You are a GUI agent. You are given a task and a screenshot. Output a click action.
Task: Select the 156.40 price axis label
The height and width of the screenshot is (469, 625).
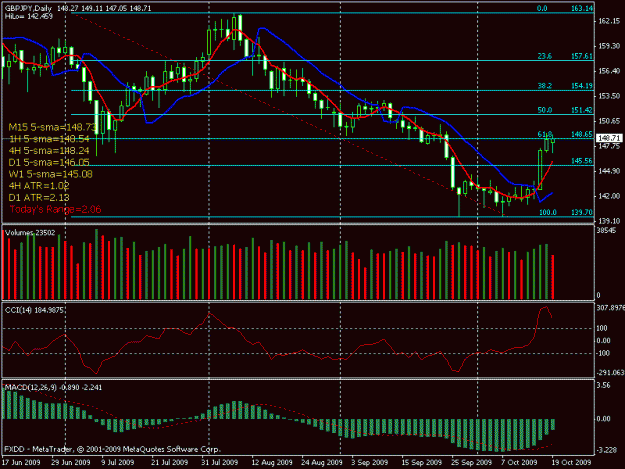609,71
